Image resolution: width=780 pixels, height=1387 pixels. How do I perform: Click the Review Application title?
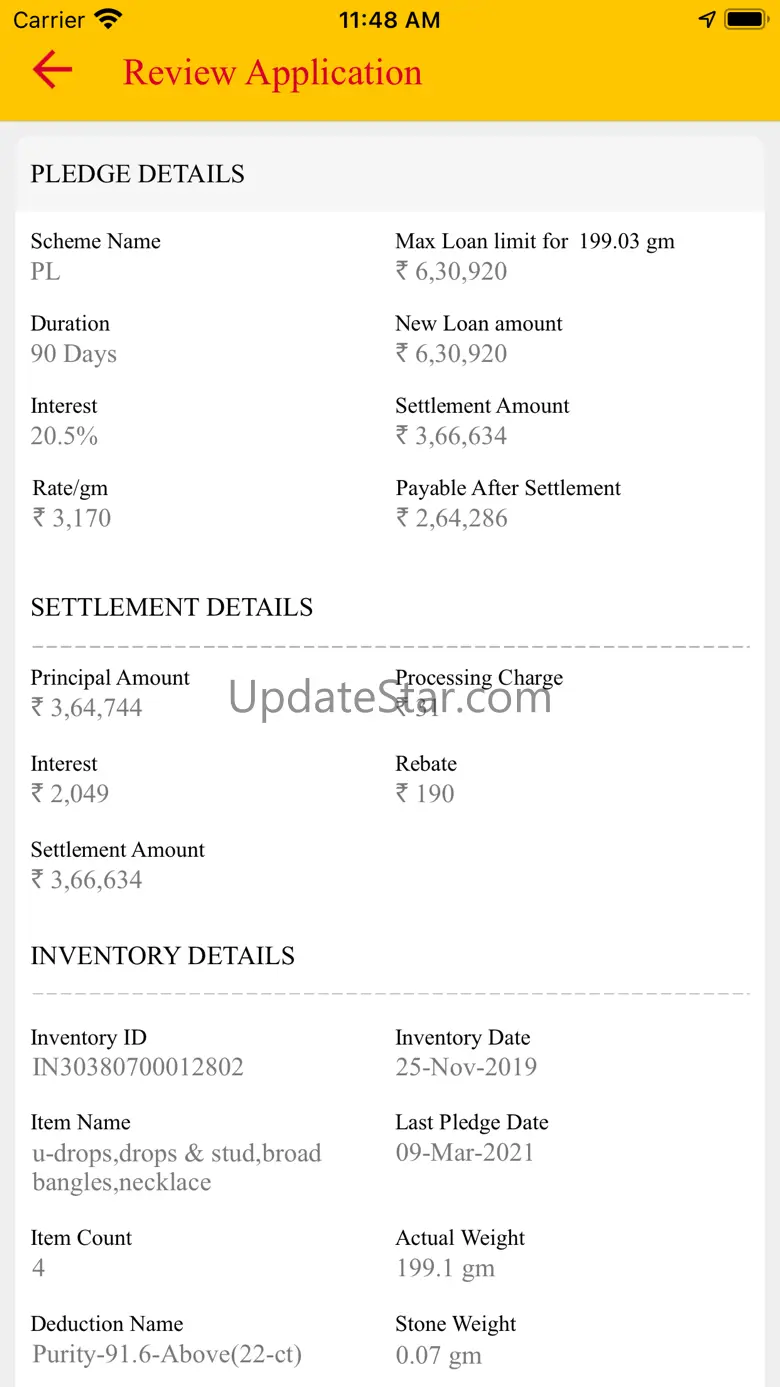point(272,72)
